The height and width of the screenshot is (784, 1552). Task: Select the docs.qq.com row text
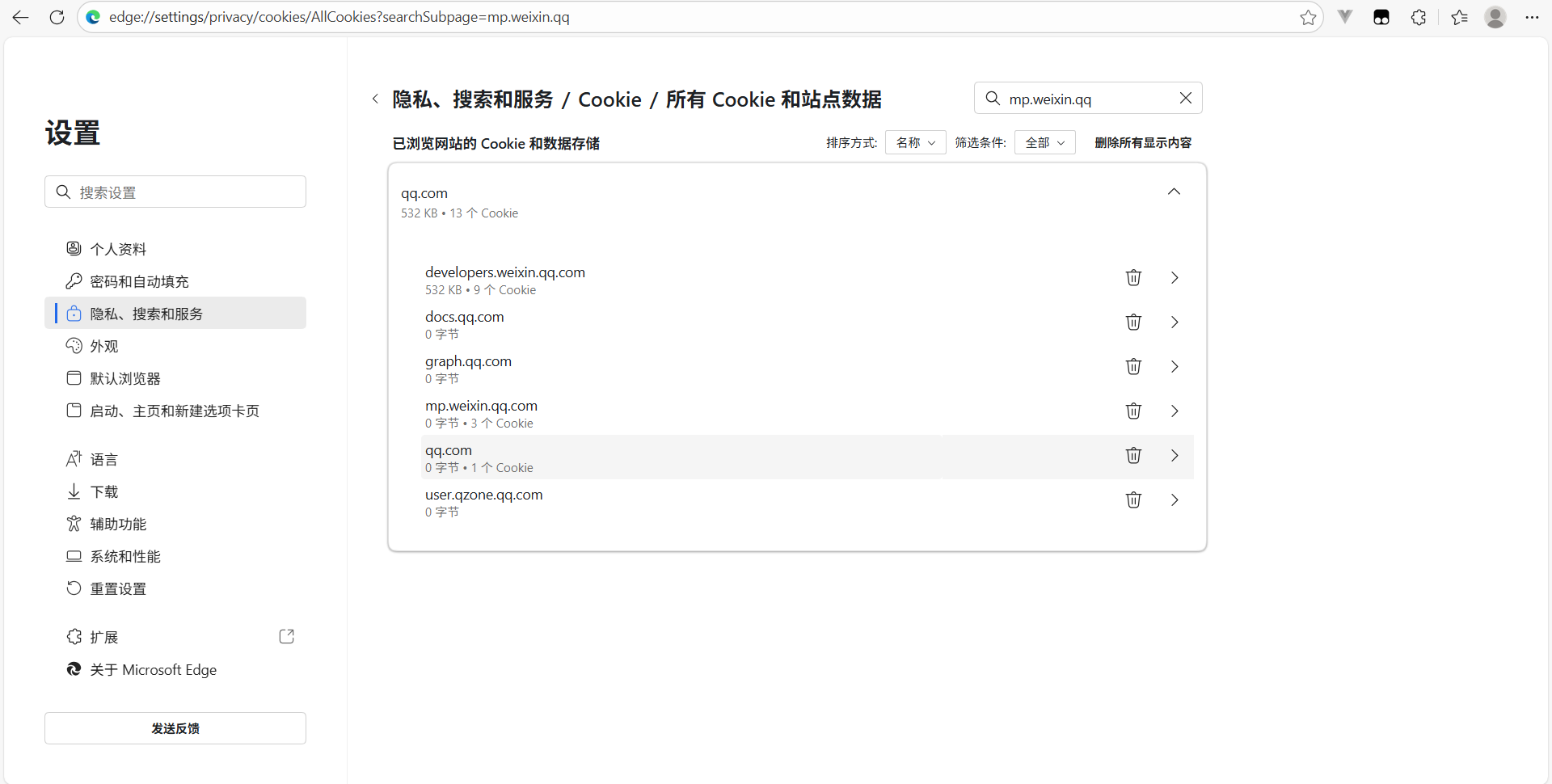[x=465, y=317]
